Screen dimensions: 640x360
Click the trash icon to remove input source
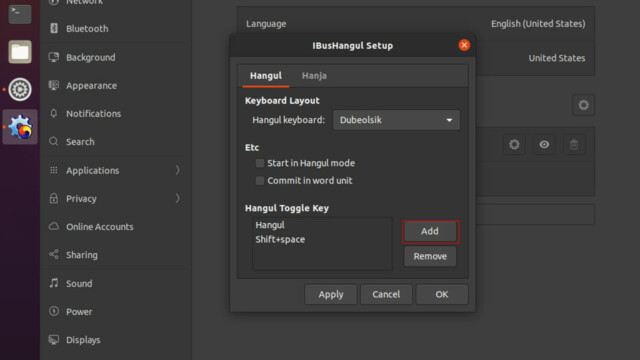574,144
